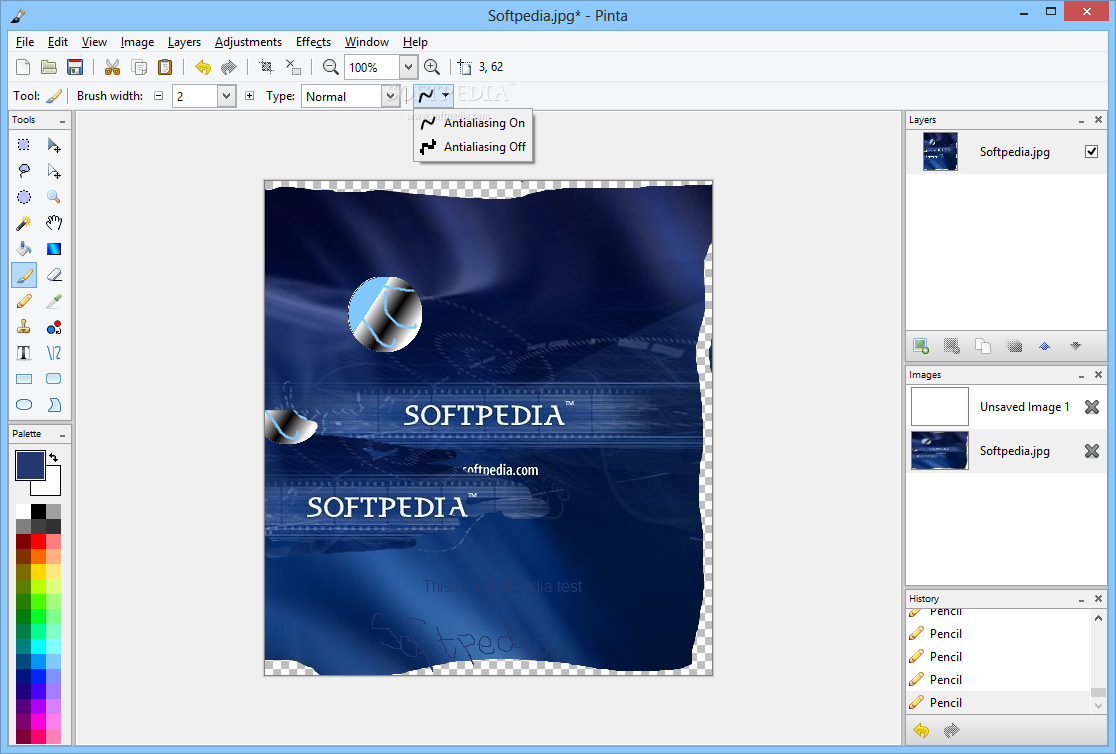The height and width of the screenshot is (754, 1116).
Task: Select the Color Picker tool
Action: [53, 301]
